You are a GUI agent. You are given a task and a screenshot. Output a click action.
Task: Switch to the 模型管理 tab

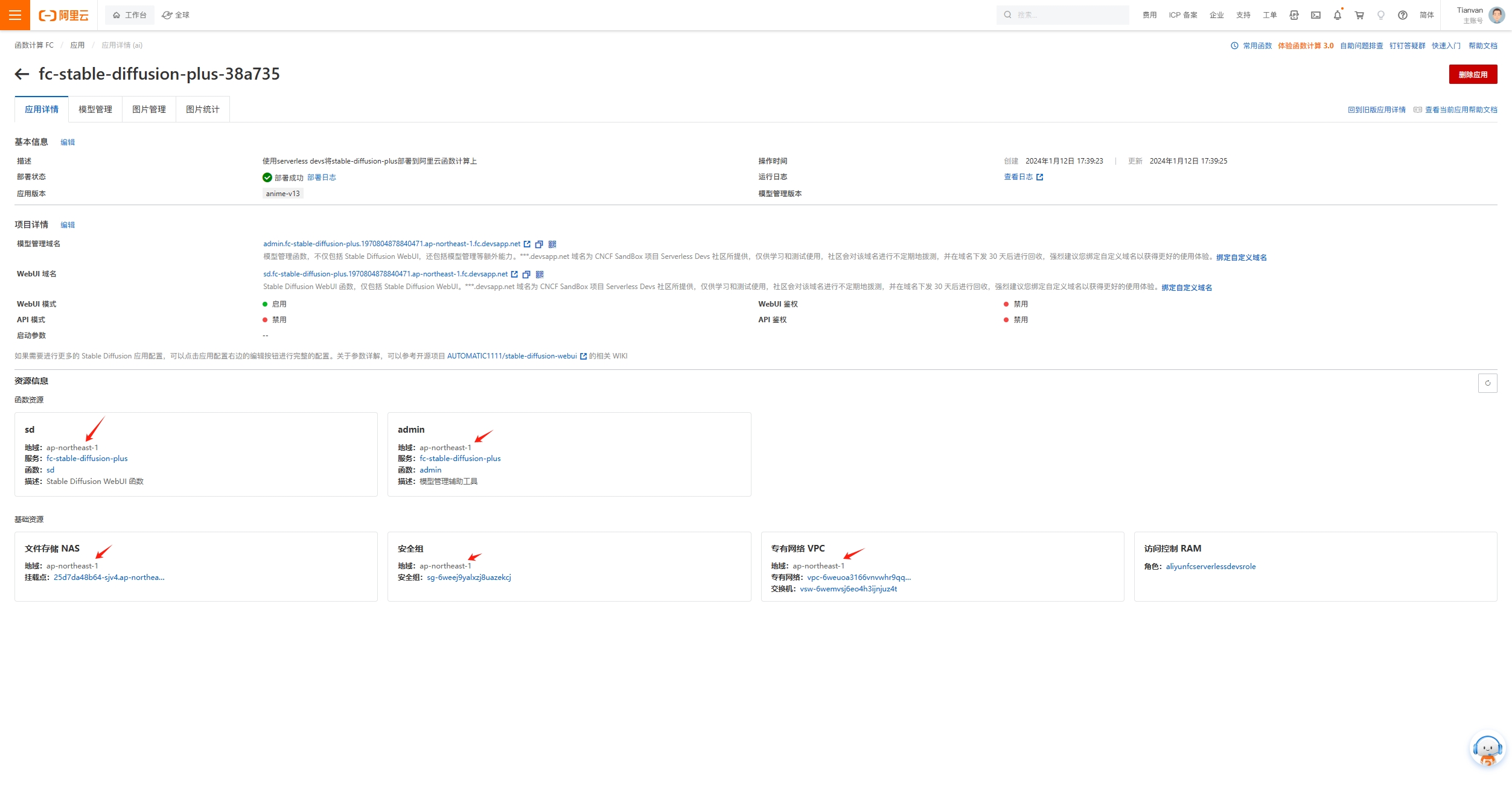coord(95,109)
